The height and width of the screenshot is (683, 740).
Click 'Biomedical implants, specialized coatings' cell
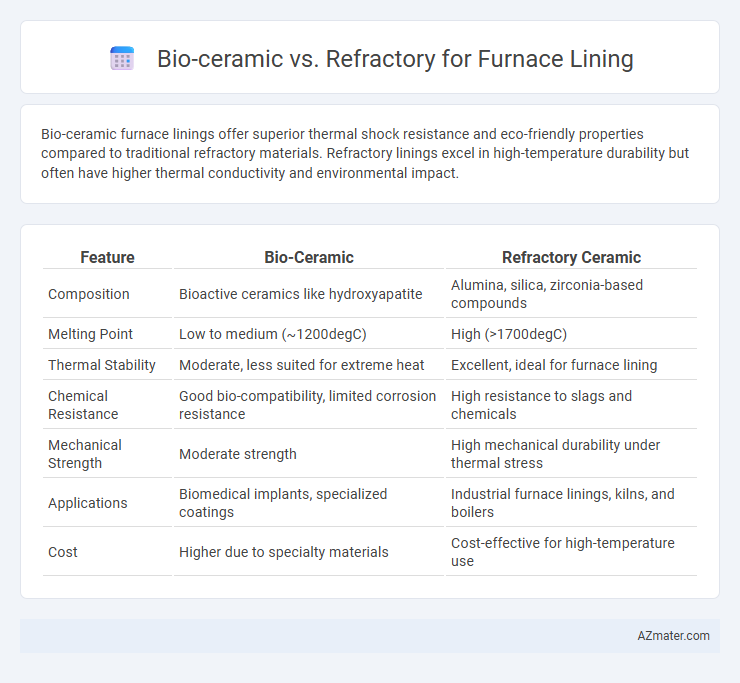pyautogui.click(x=309, y=503)
